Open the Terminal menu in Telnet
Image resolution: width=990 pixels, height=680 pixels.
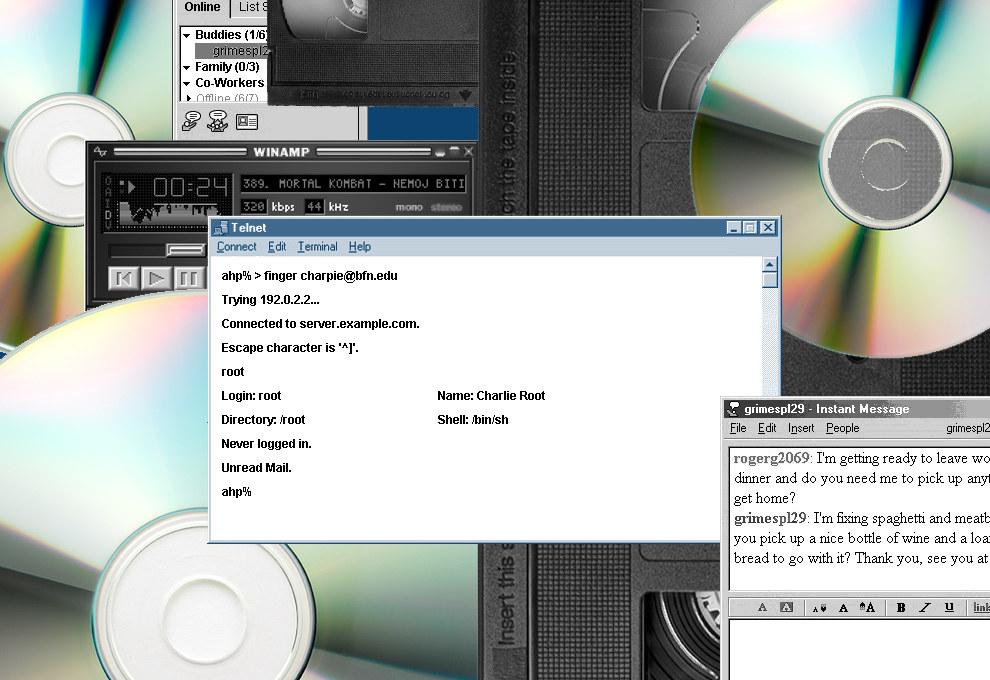[317, 247]
